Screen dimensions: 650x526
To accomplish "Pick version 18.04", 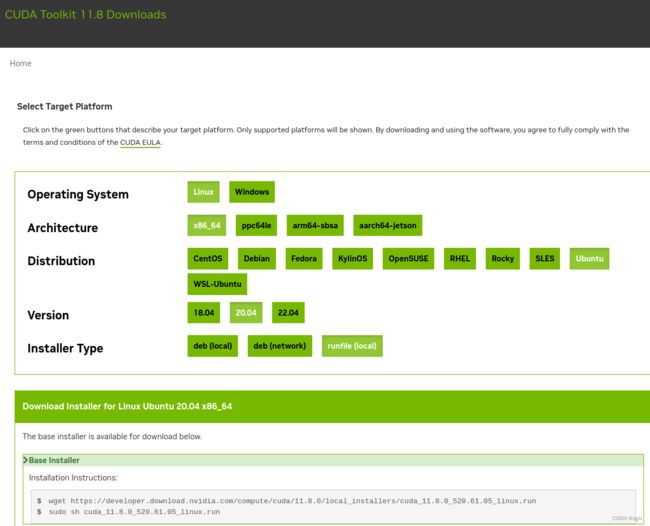I will (204, 313).
